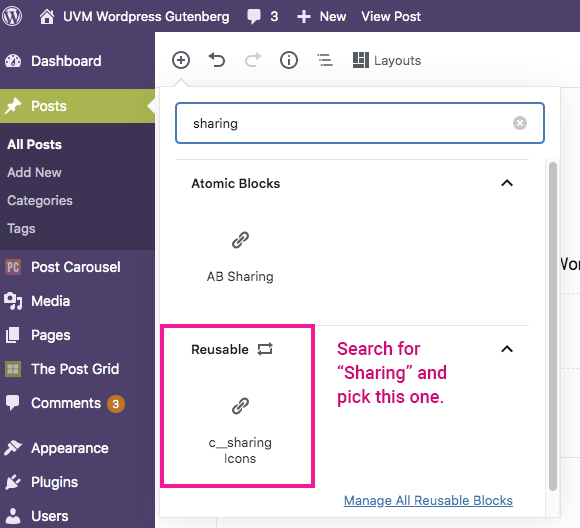Open the comments bubble in admin bar
Screen dimensions: 580x528
pos(262,16)
